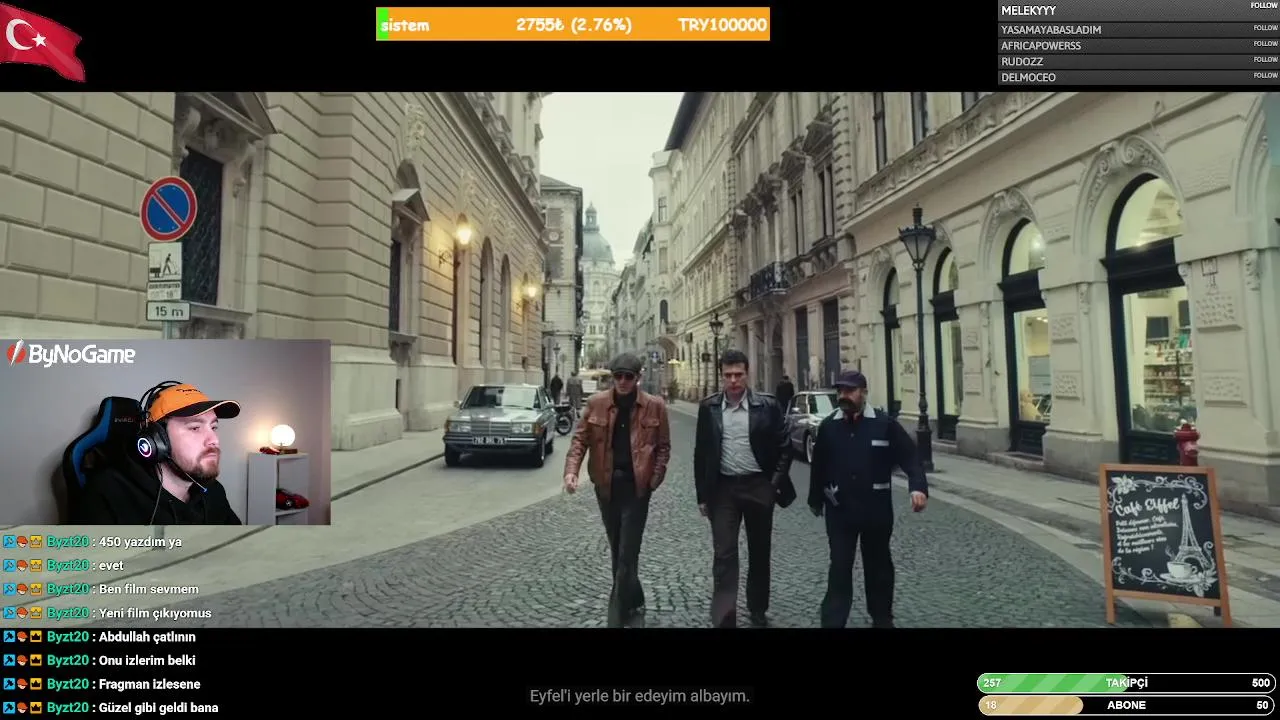Click the ByNoGame logo on the webcam
1280x720 pixels.
pos(70,354)
